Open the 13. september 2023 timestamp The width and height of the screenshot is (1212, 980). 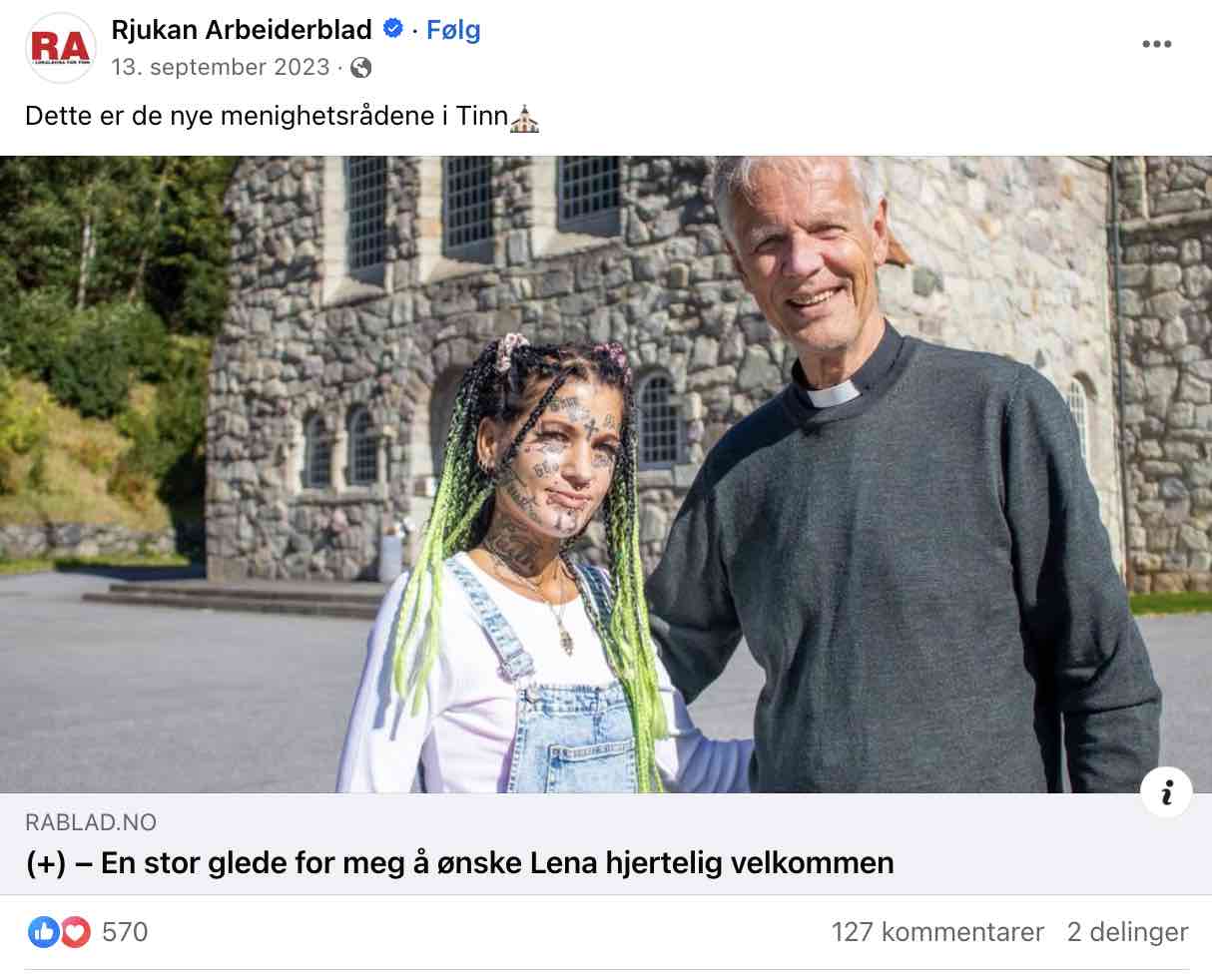[221, 67]
